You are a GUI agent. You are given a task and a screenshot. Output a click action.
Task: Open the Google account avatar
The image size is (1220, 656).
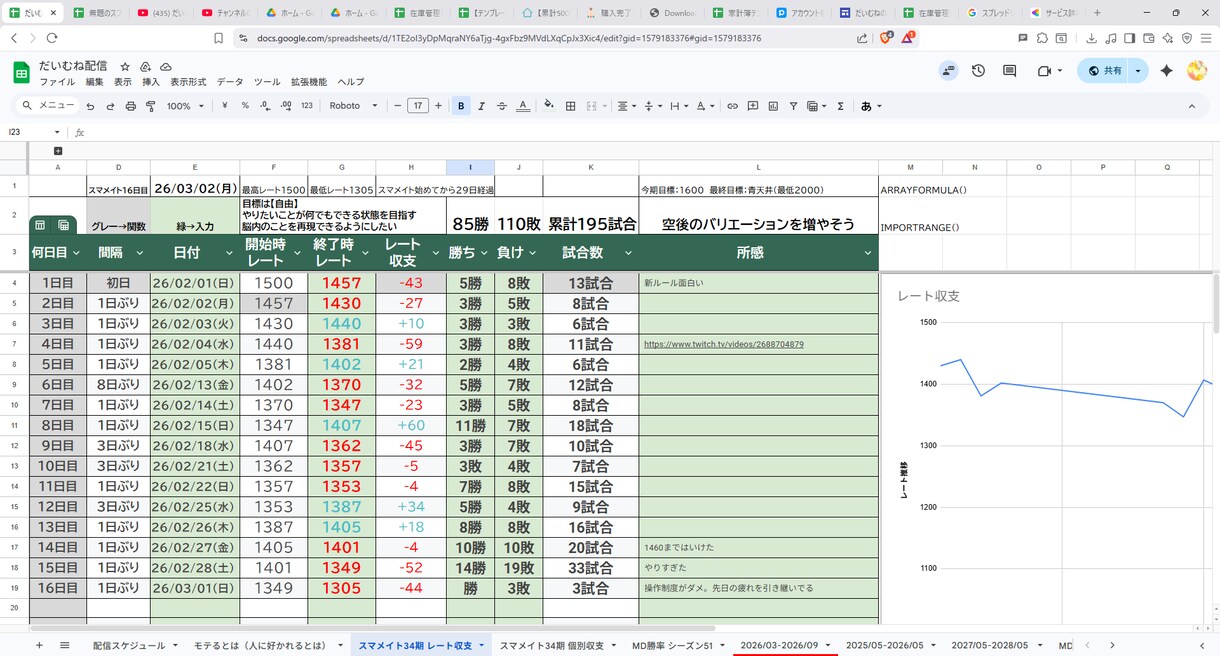coord(1197,71)
